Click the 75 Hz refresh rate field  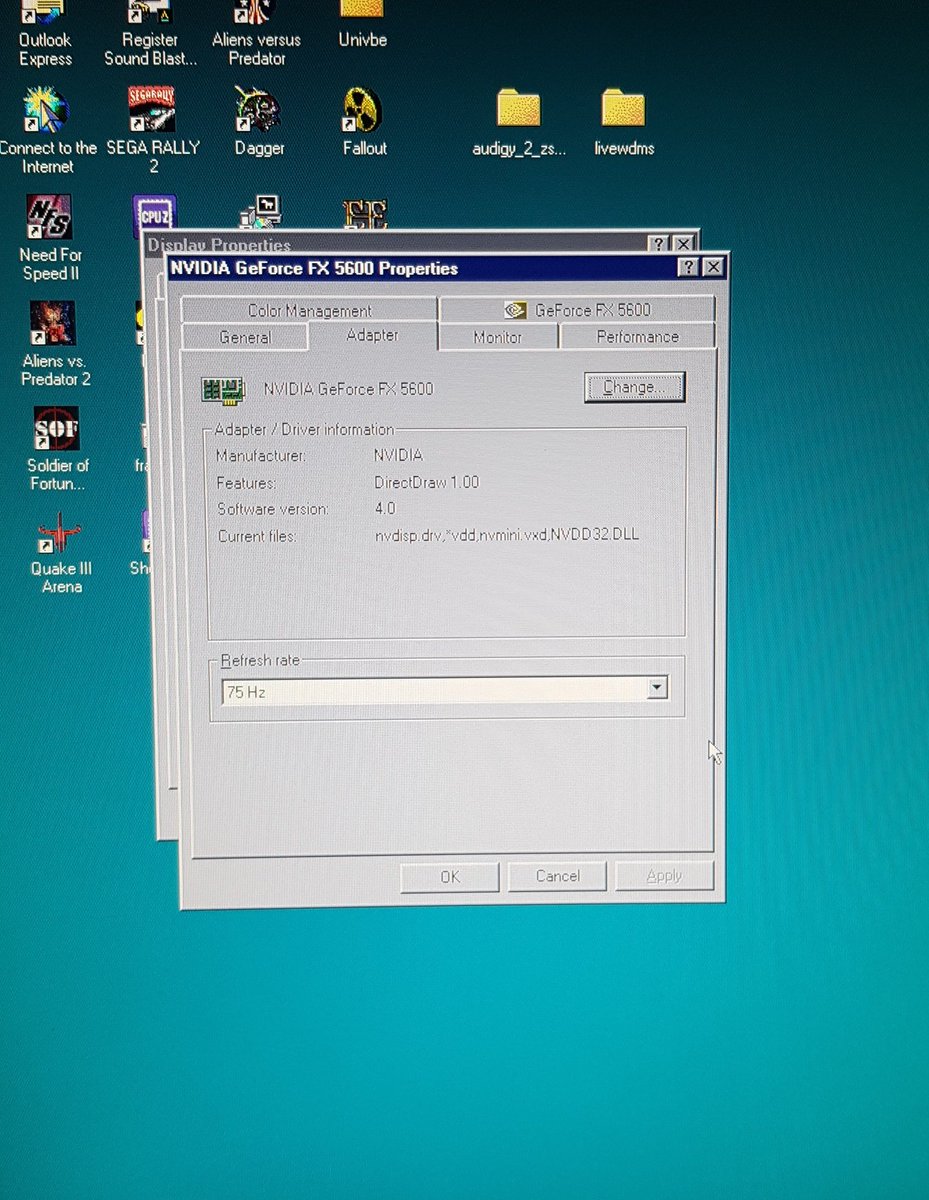445,689
